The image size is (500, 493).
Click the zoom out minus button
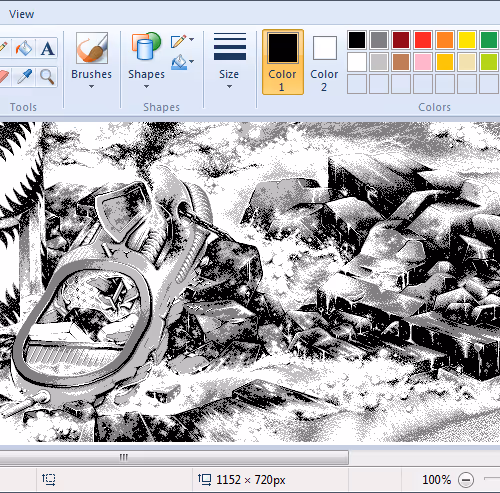click(x=466, y=480)
